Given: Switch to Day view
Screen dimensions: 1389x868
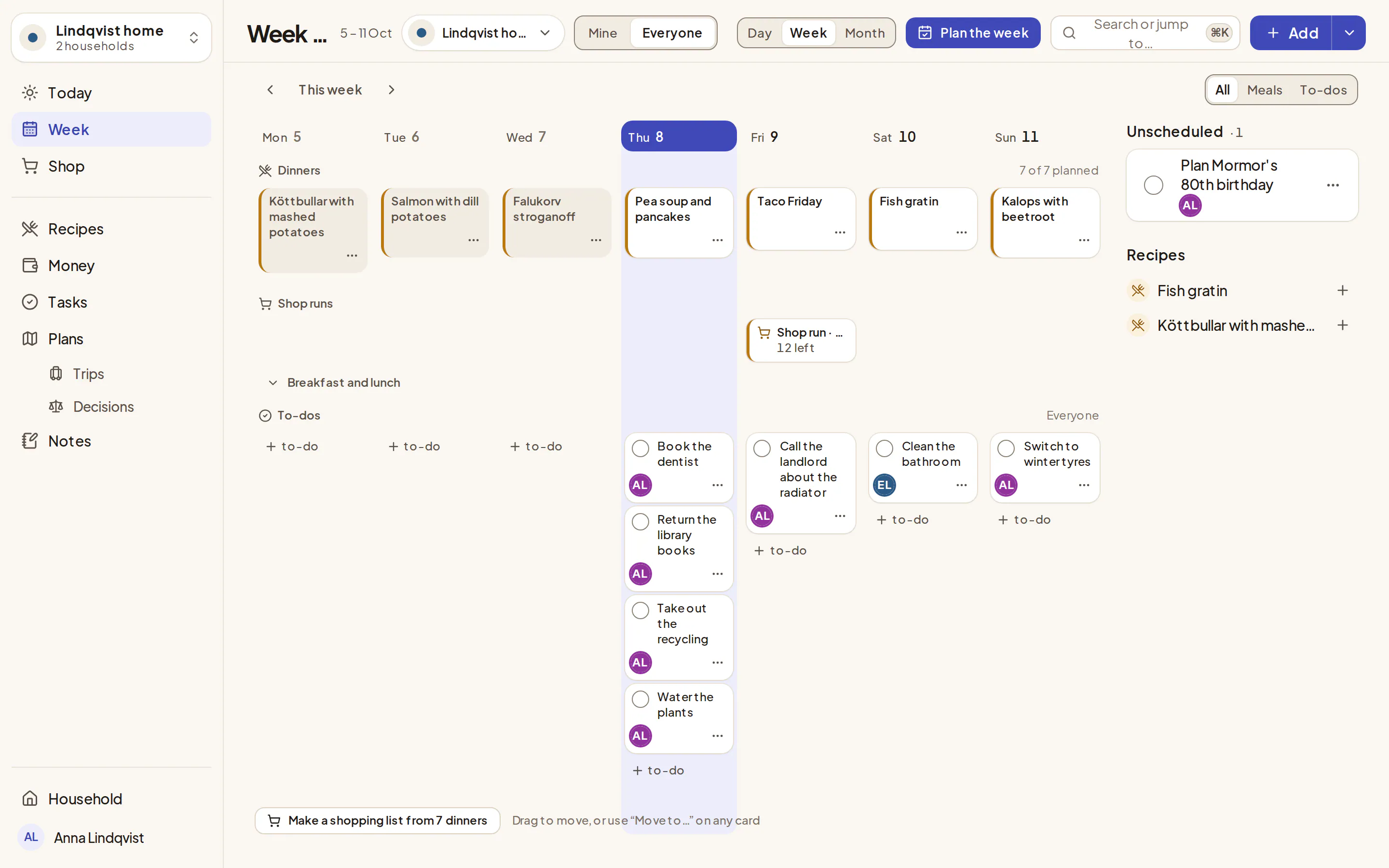Looking at the screenshot, I should 759,33.
